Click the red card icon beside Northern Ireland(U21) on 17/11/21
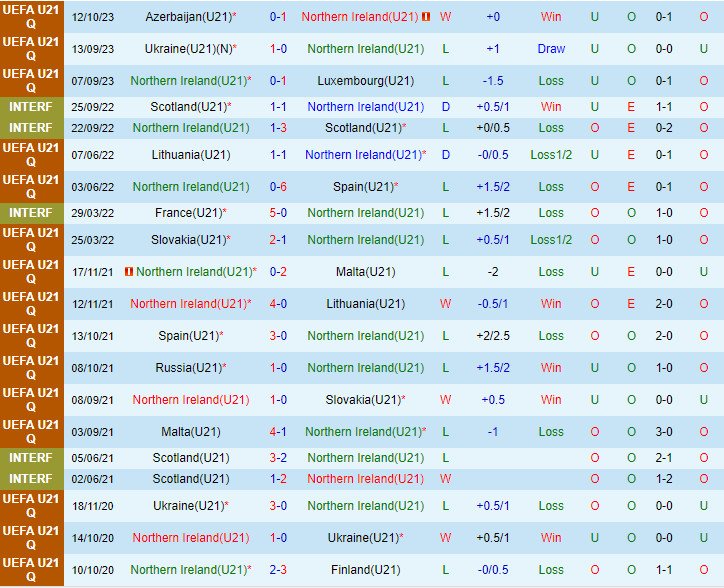 129,272
